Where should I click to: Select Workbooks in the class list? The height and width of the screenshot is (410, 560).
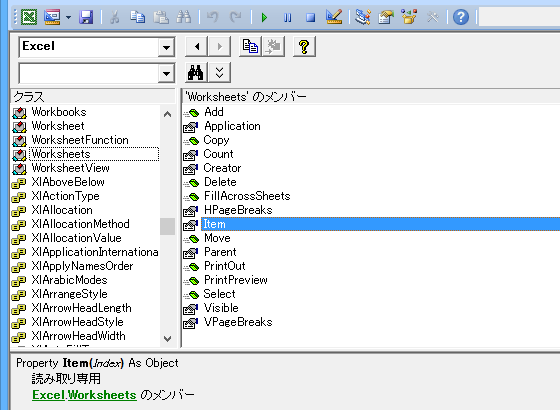[59, 112]
